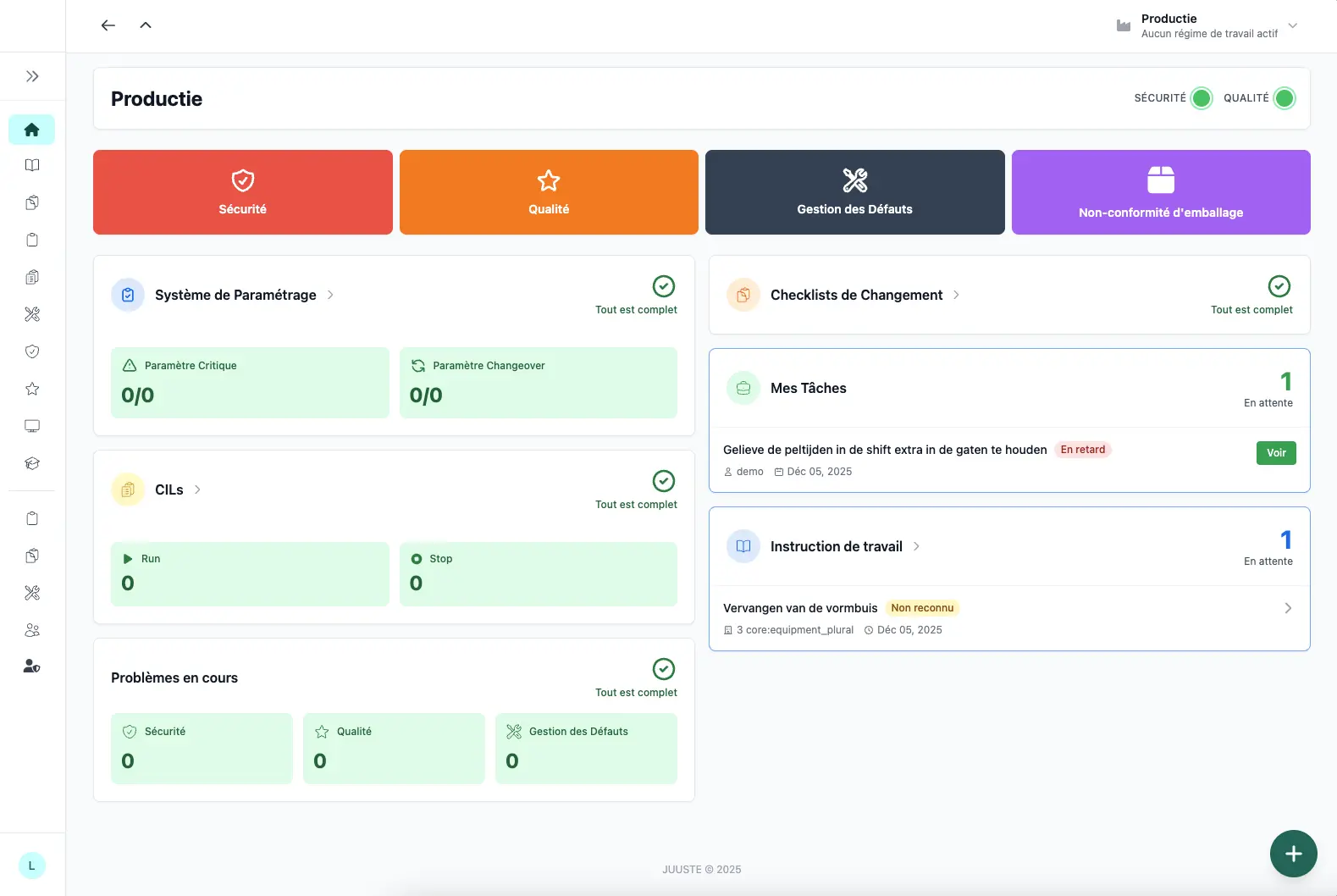
Task: Click the orange Checklists de Changement icon
Action: pyautogui.click(x=743, y=295)
